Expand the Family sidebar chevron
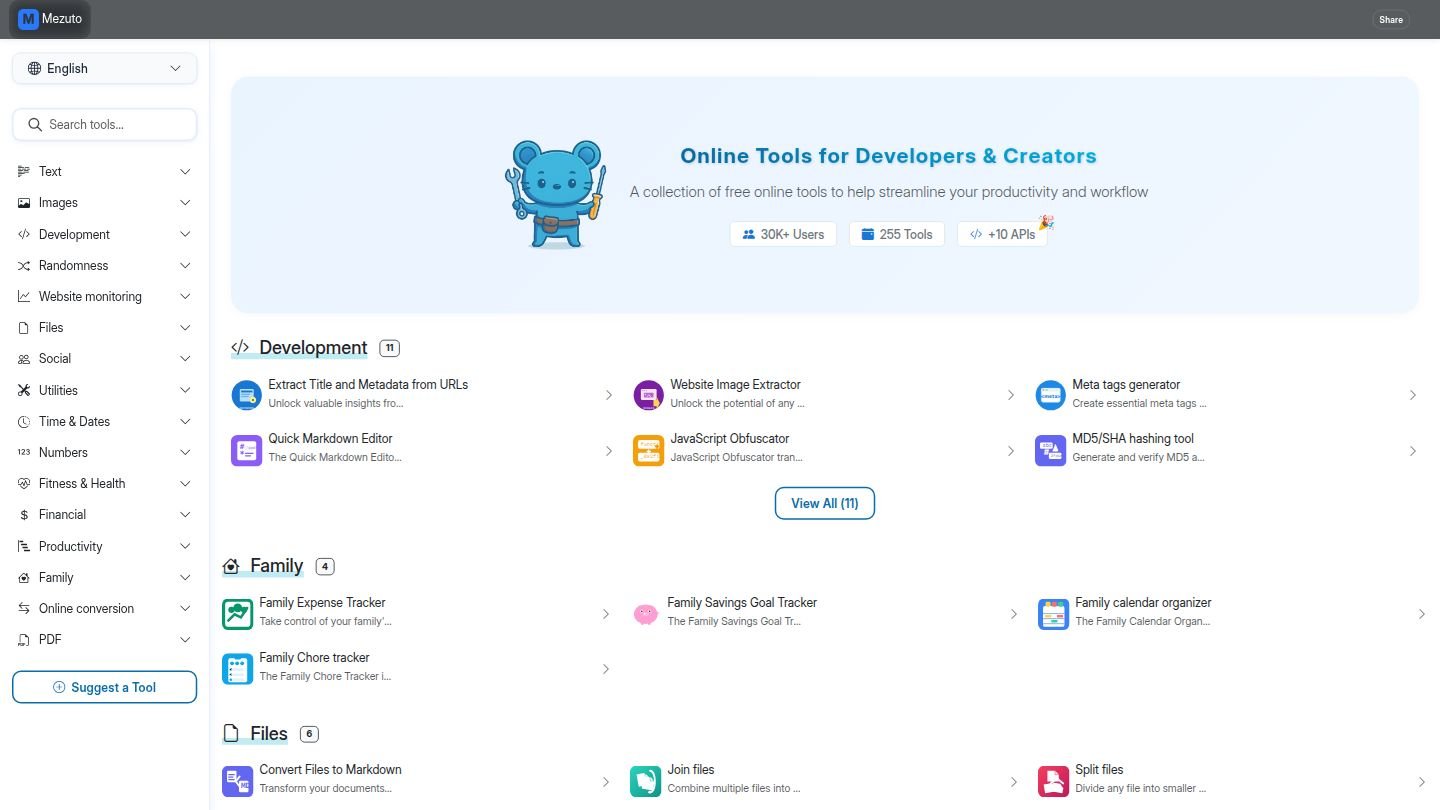 (x=185, y=578)
